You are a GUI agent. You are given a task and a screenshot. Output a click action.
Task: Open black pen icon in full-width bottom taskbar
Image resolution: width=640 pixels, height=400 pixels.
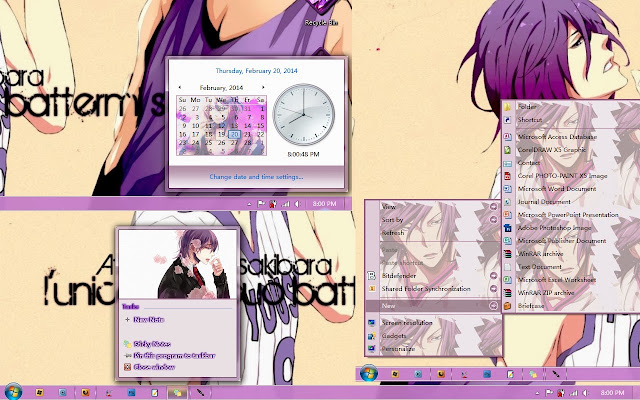coord(200,393)
